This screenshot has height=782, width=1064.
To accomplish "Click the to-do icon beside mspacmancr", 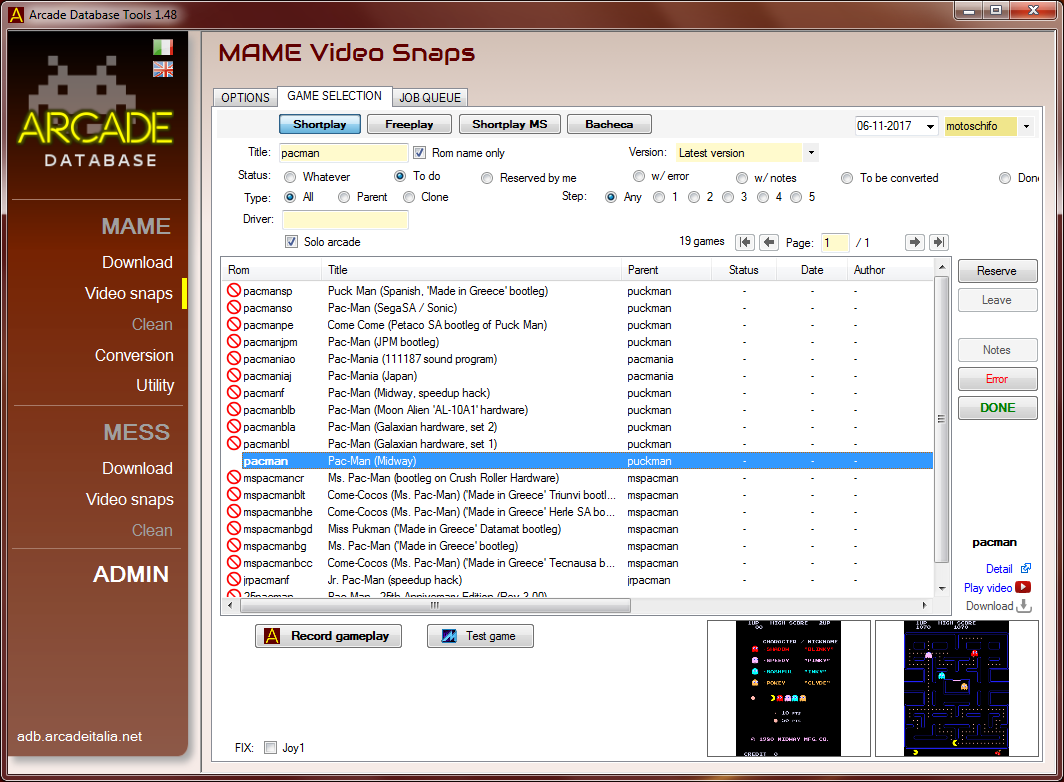I will coord(234,478).
